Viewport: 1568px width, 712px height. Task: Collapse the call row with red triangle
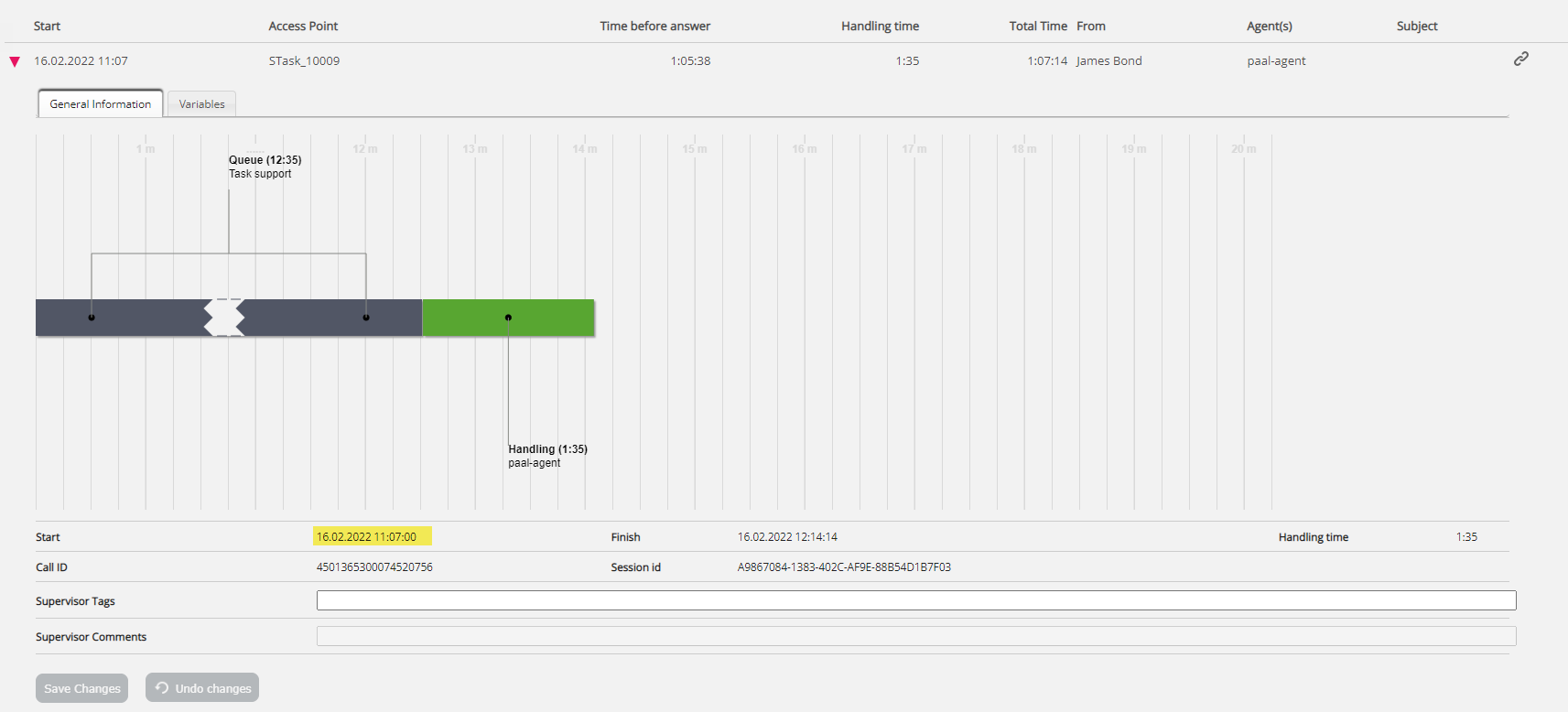coord(15,61)
